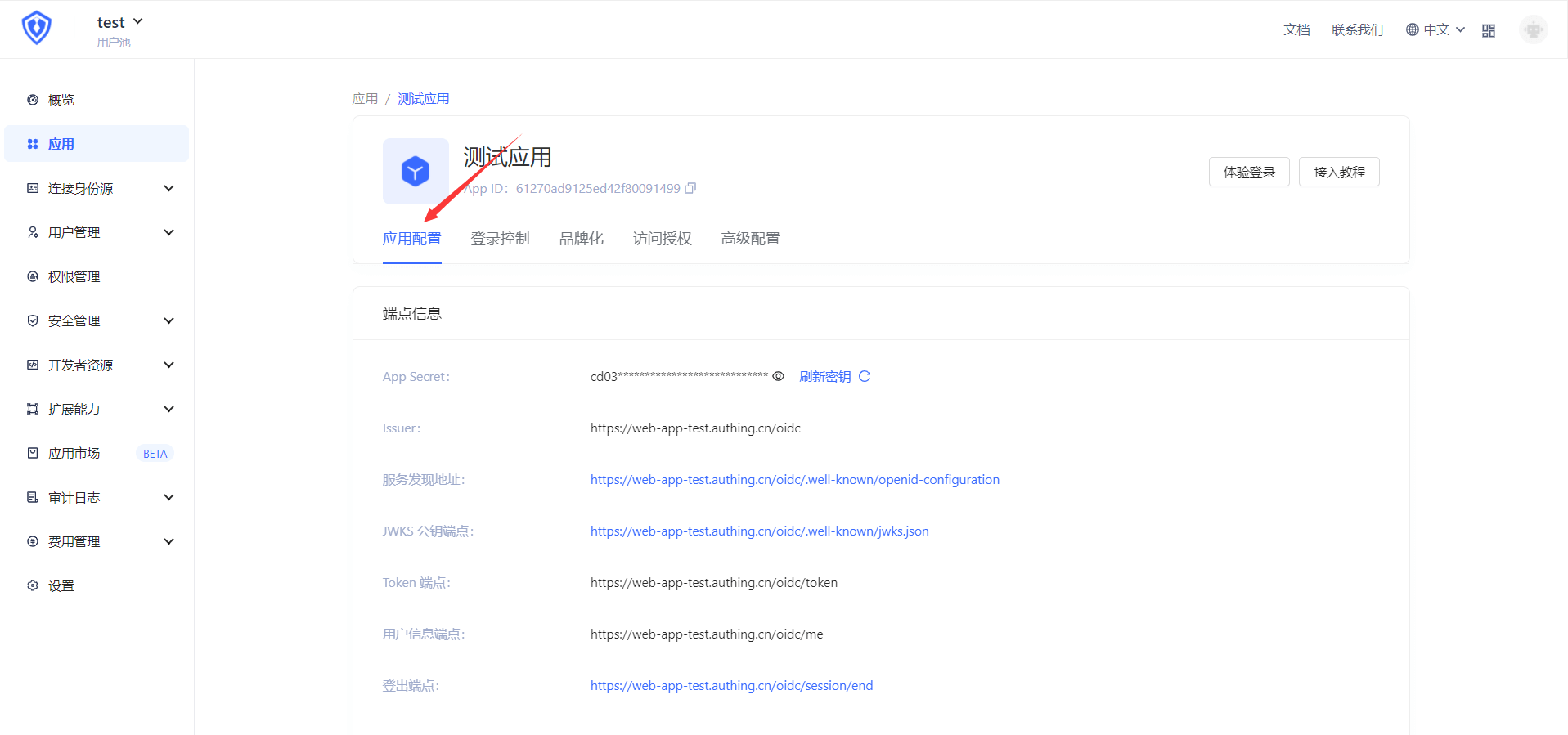Click the 费用管理 icon
This screenshot has width=1568, height=735.
tap(33, 541)
